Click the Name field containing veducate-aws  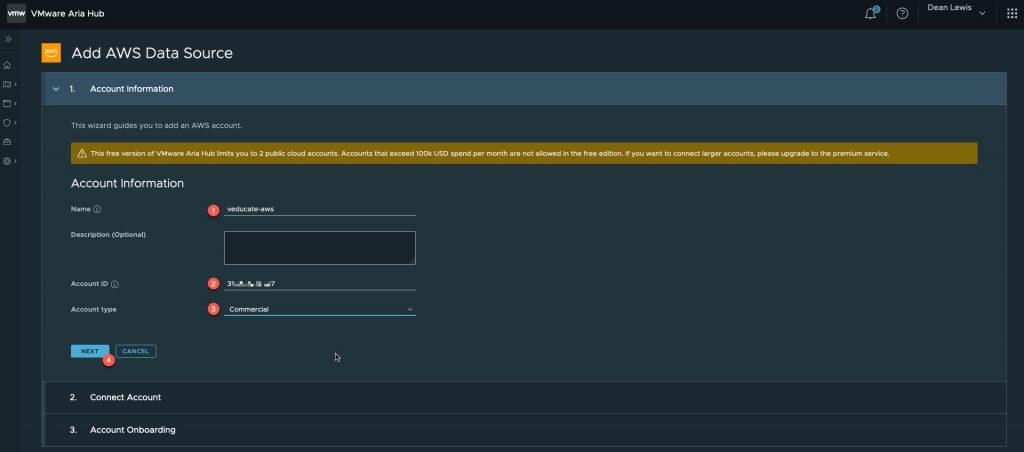coord(319,210)
